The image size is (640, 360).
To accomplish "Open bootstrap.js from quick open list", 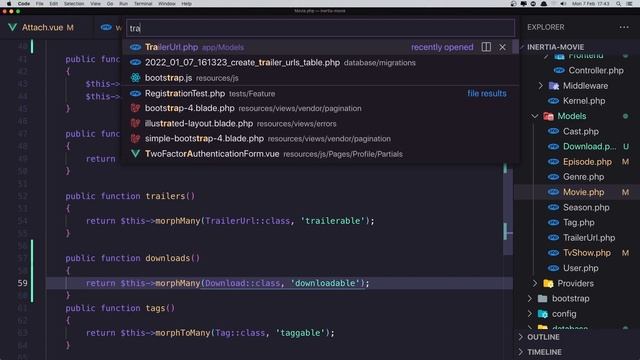I will [x=320, y=78].
